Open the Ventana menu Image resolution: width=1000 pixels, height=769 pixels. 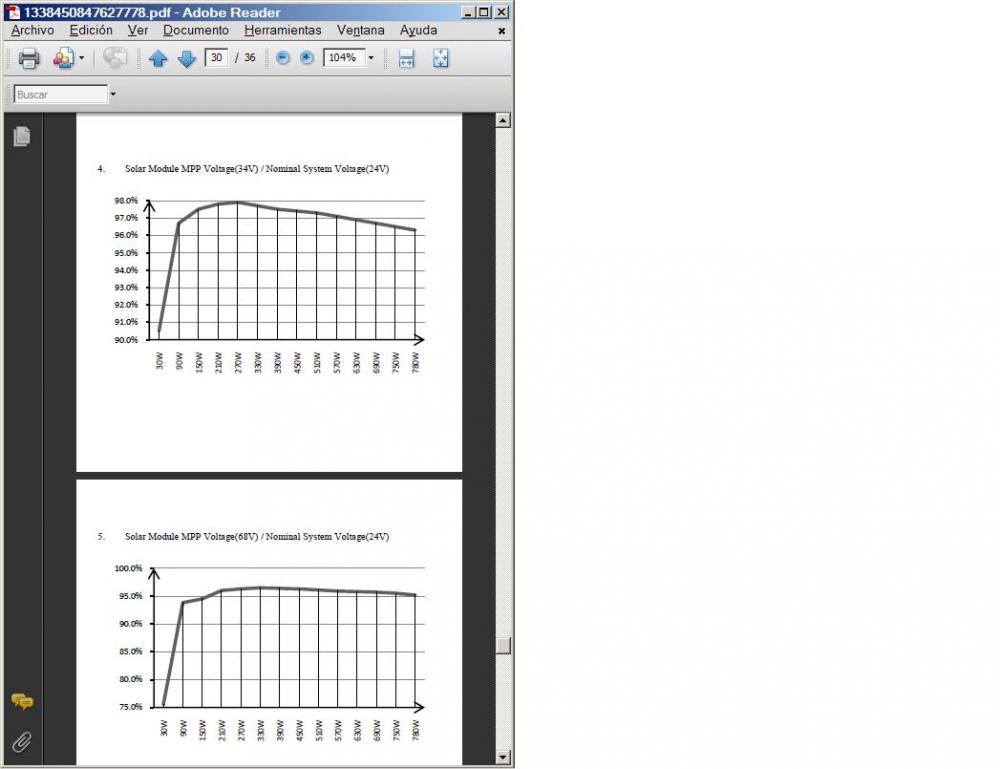360,30
